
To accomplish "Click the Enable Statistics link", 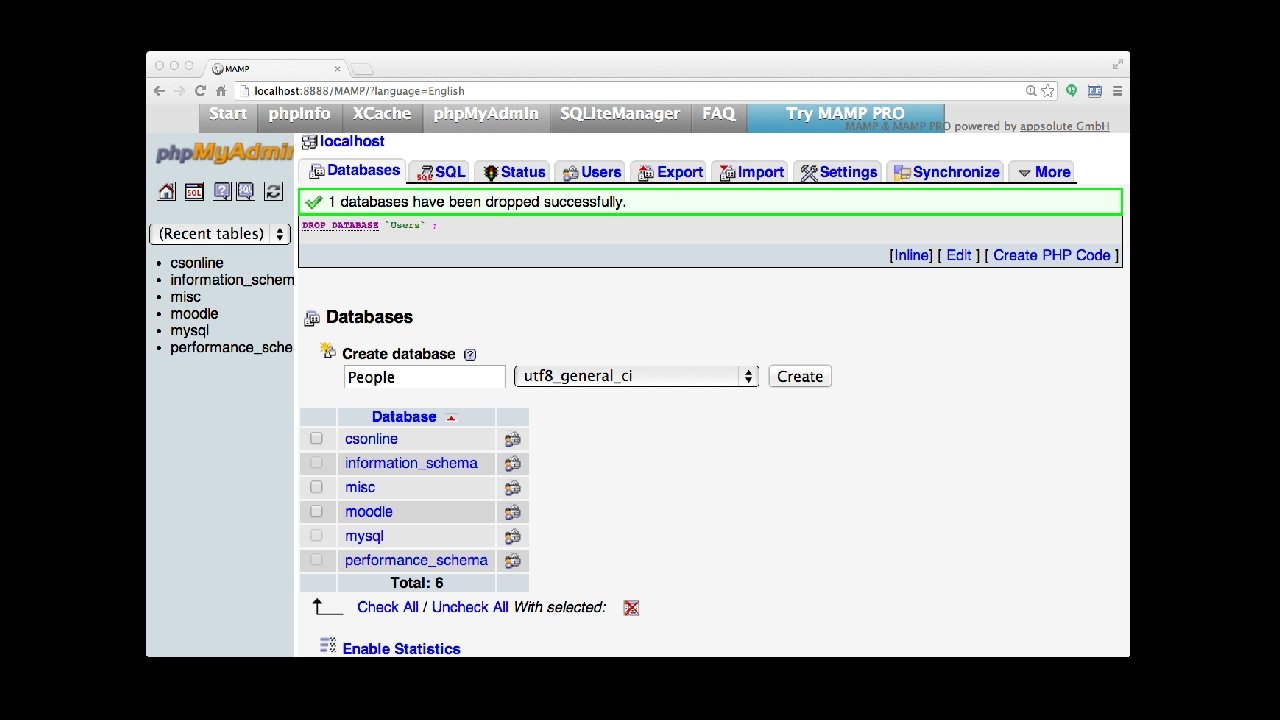I will pyautogui.click(x=401, y=649).
